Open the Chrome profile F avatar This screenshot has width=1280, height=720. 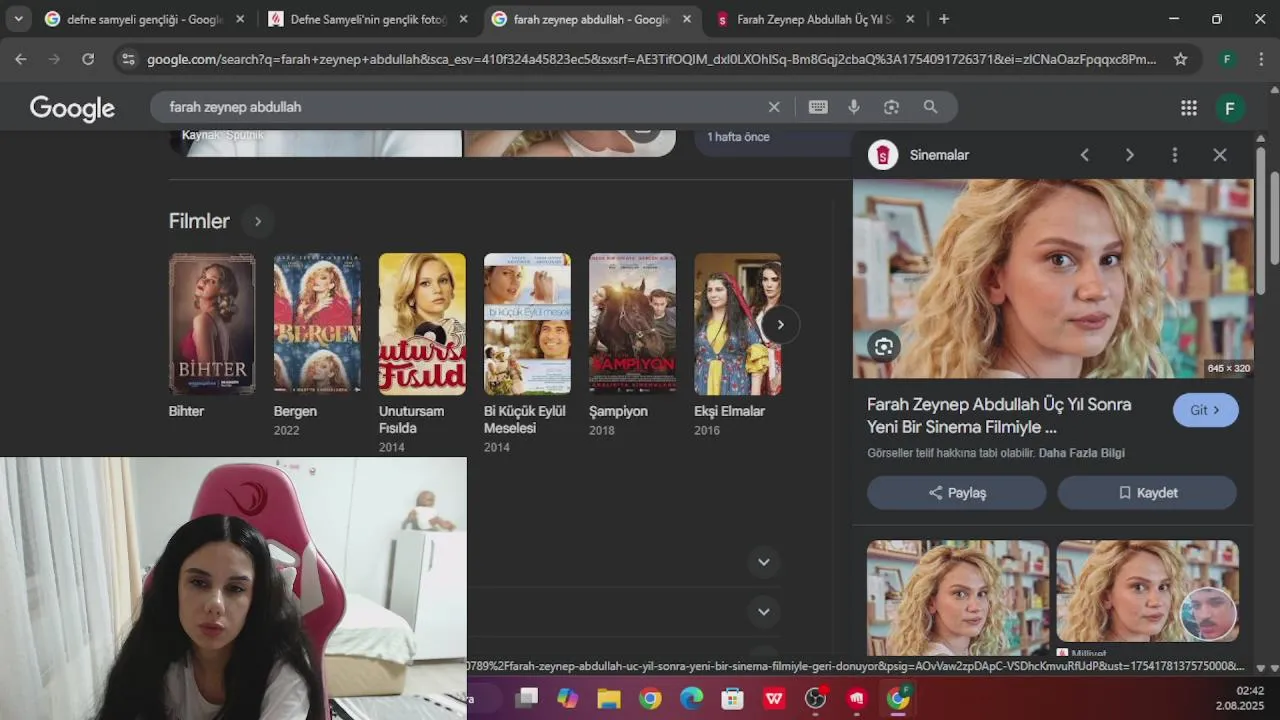[1227, 59]
